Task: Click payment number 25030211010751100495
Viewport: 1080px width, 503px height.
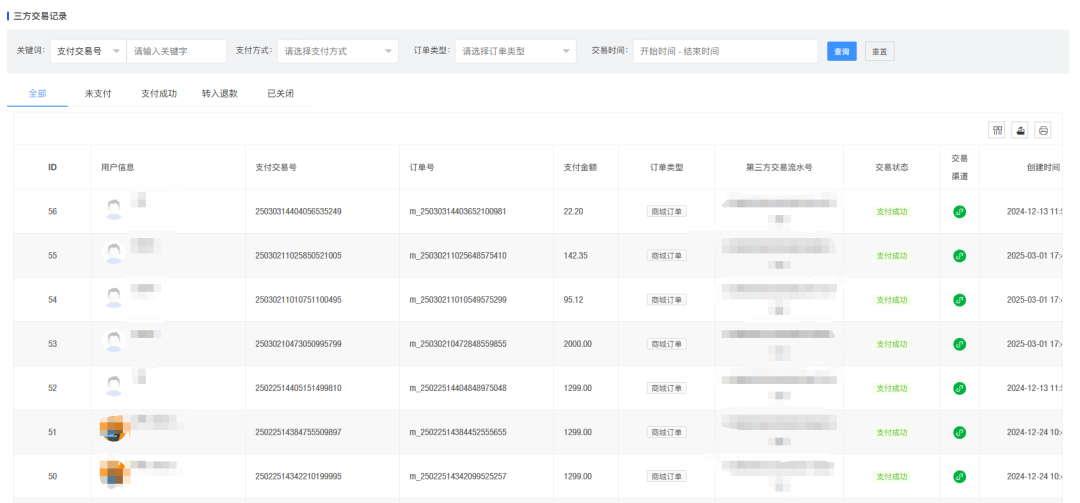Action: [298, 300]
